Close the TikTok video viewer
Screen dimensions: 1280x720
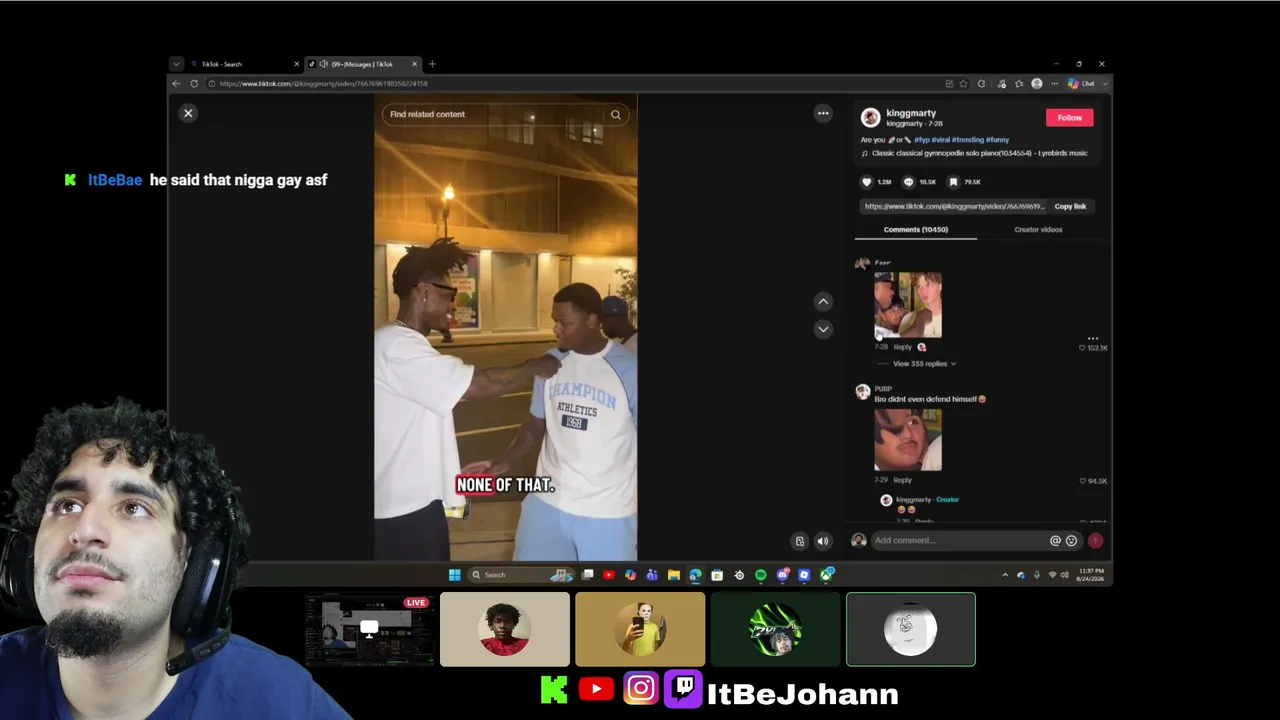tap(188, 113)
